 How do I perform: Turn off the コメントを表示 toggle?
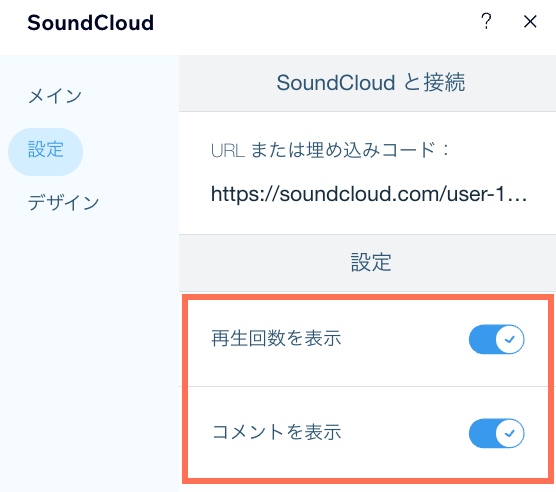click(496, 433)
